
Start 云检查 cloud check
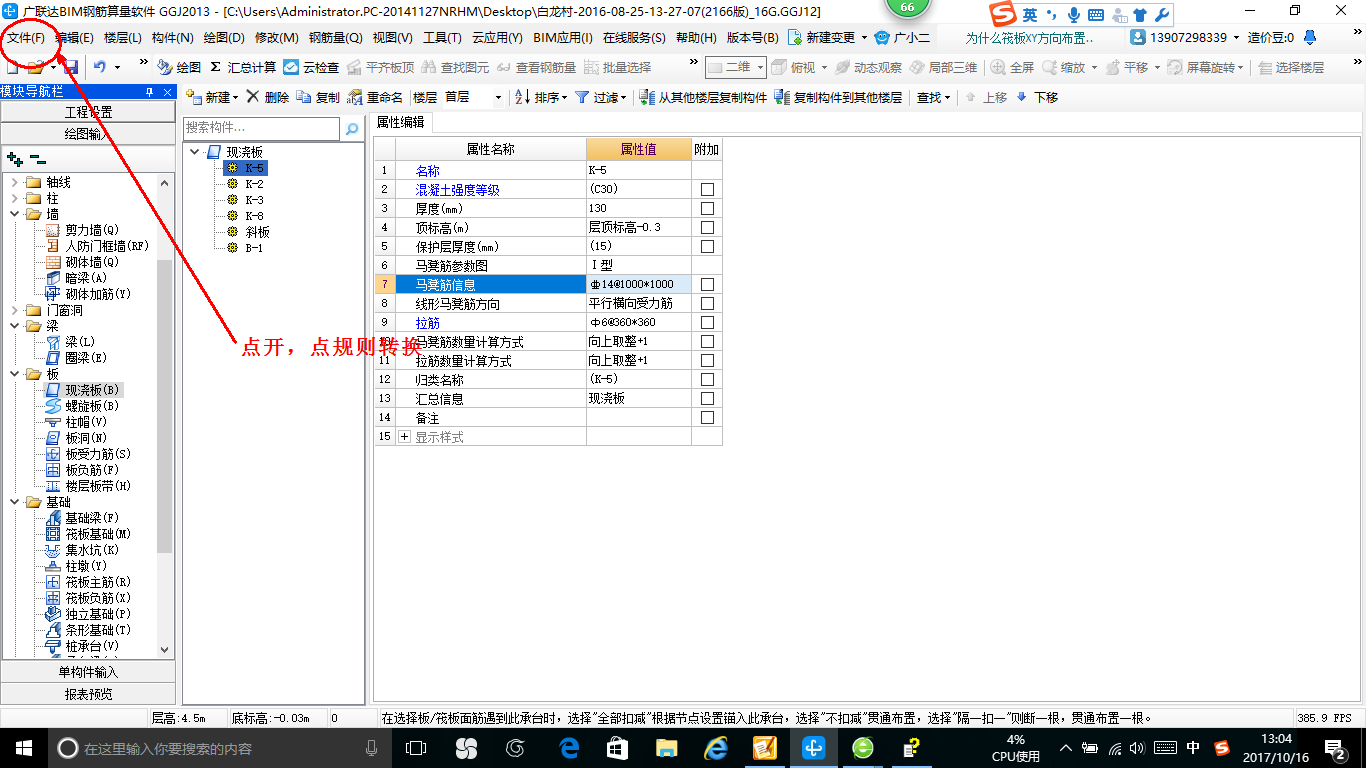[311, 67]
